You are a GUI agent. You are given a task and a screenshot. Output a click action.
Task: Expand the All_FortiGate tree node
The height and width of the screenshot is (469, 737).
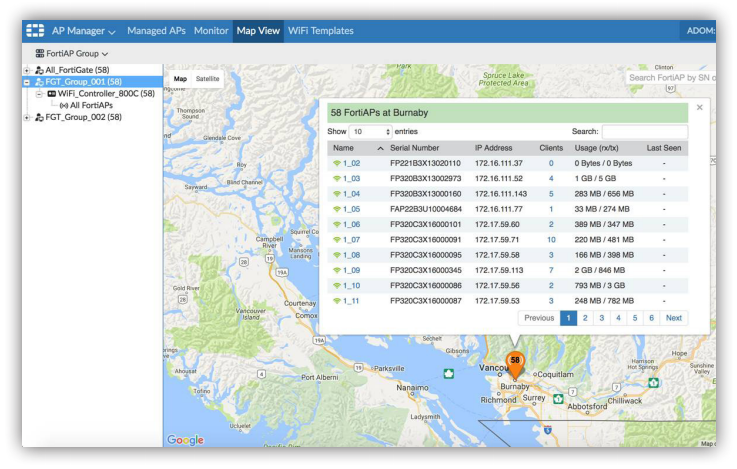pyautogui.click(x=27, y=70)
